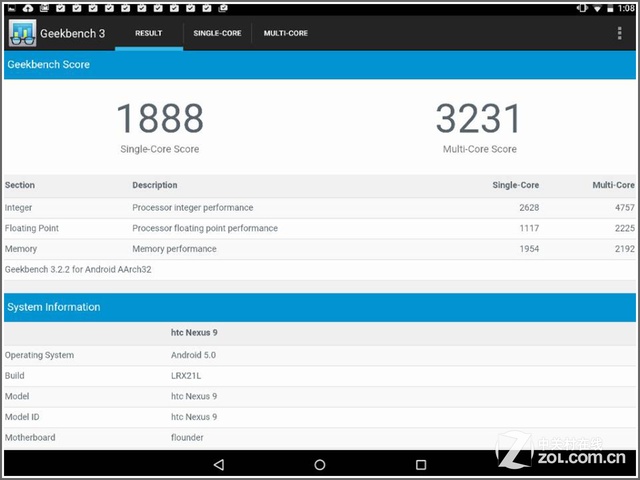Tap the Single-Core Score label

(160, 149)
